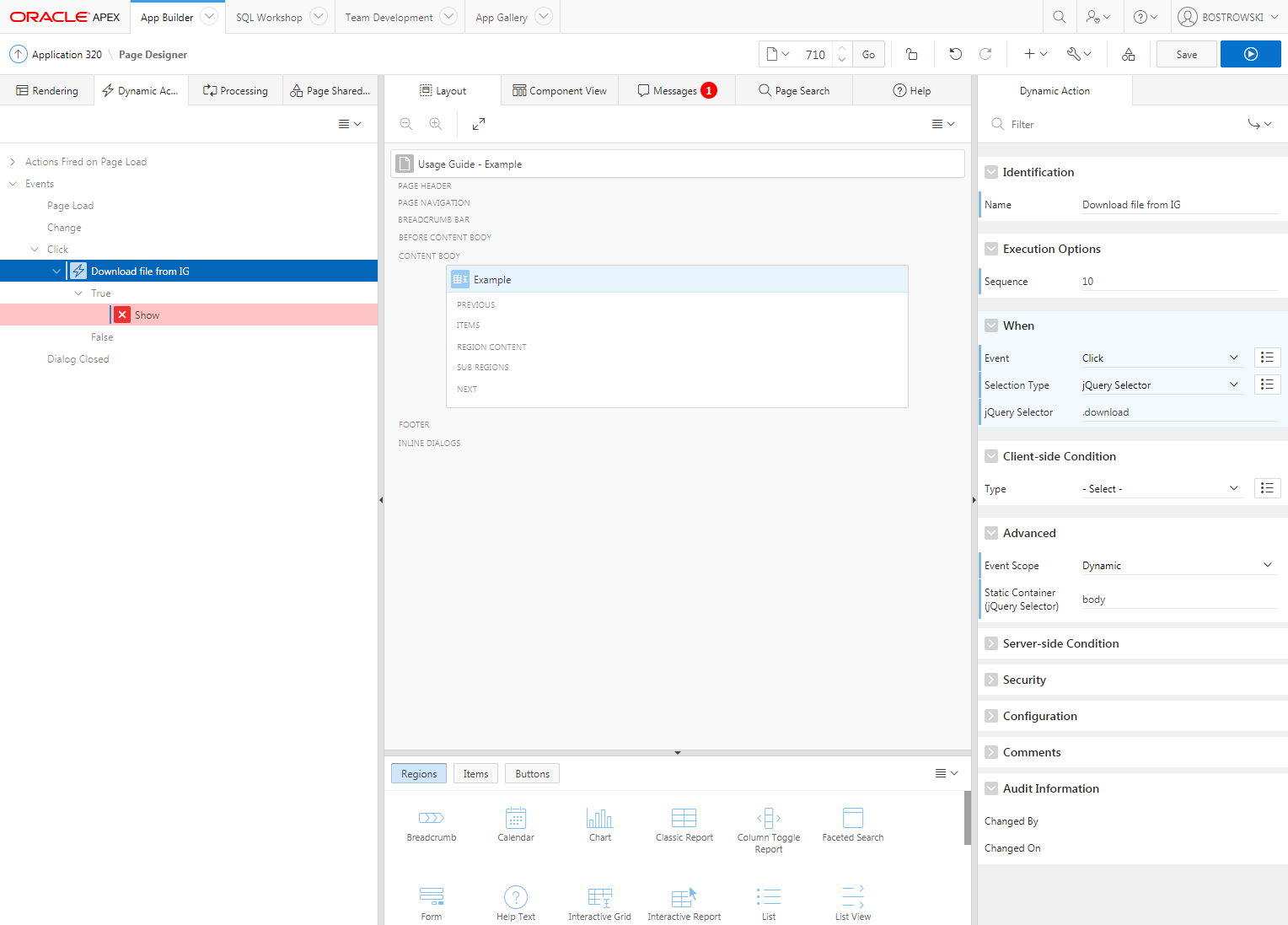Increase page number with up arrow
1288x925 pixels.
(841, 48)
